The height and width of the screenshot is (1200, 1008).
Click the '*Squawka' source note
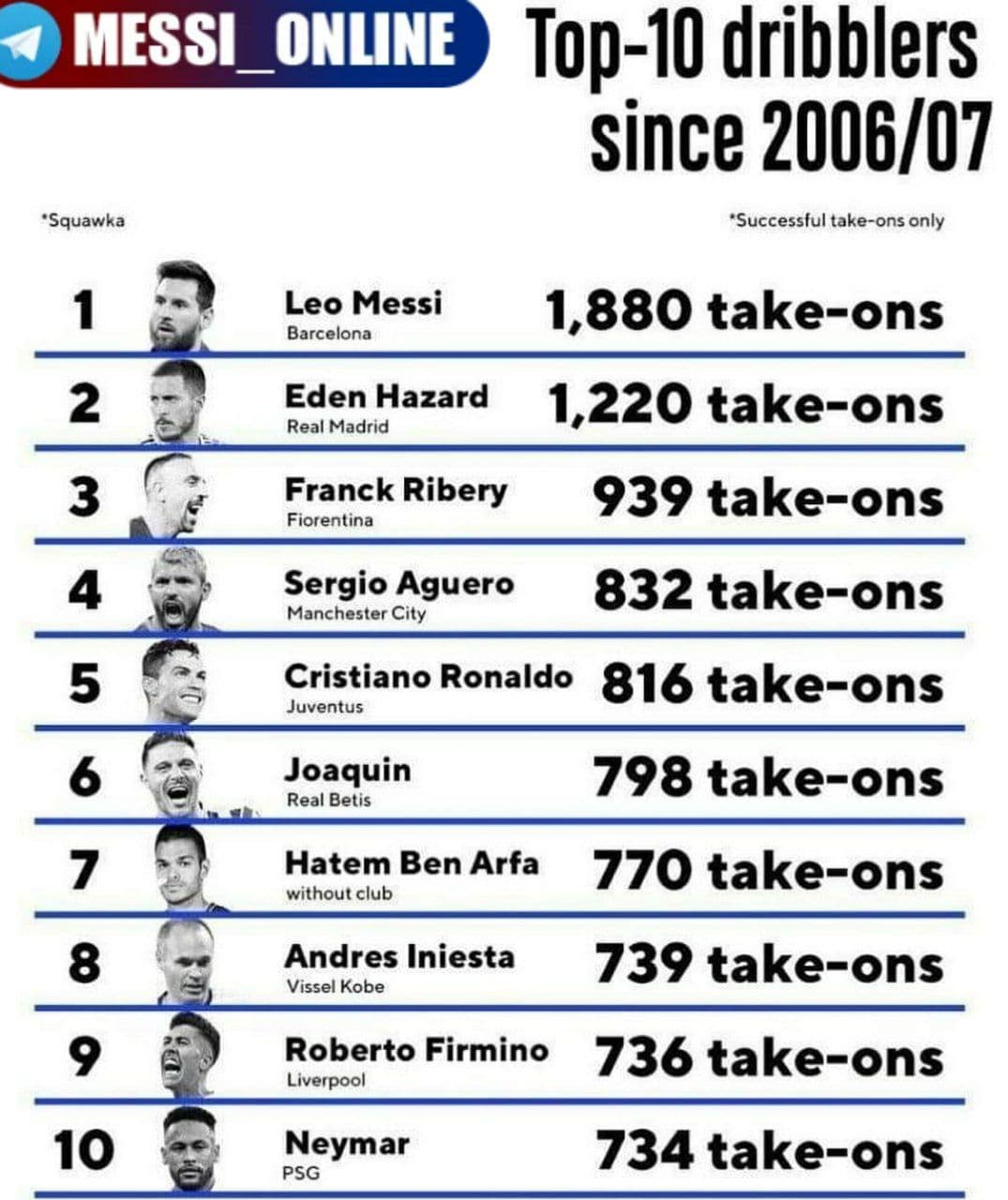click(x=83, y=221)
